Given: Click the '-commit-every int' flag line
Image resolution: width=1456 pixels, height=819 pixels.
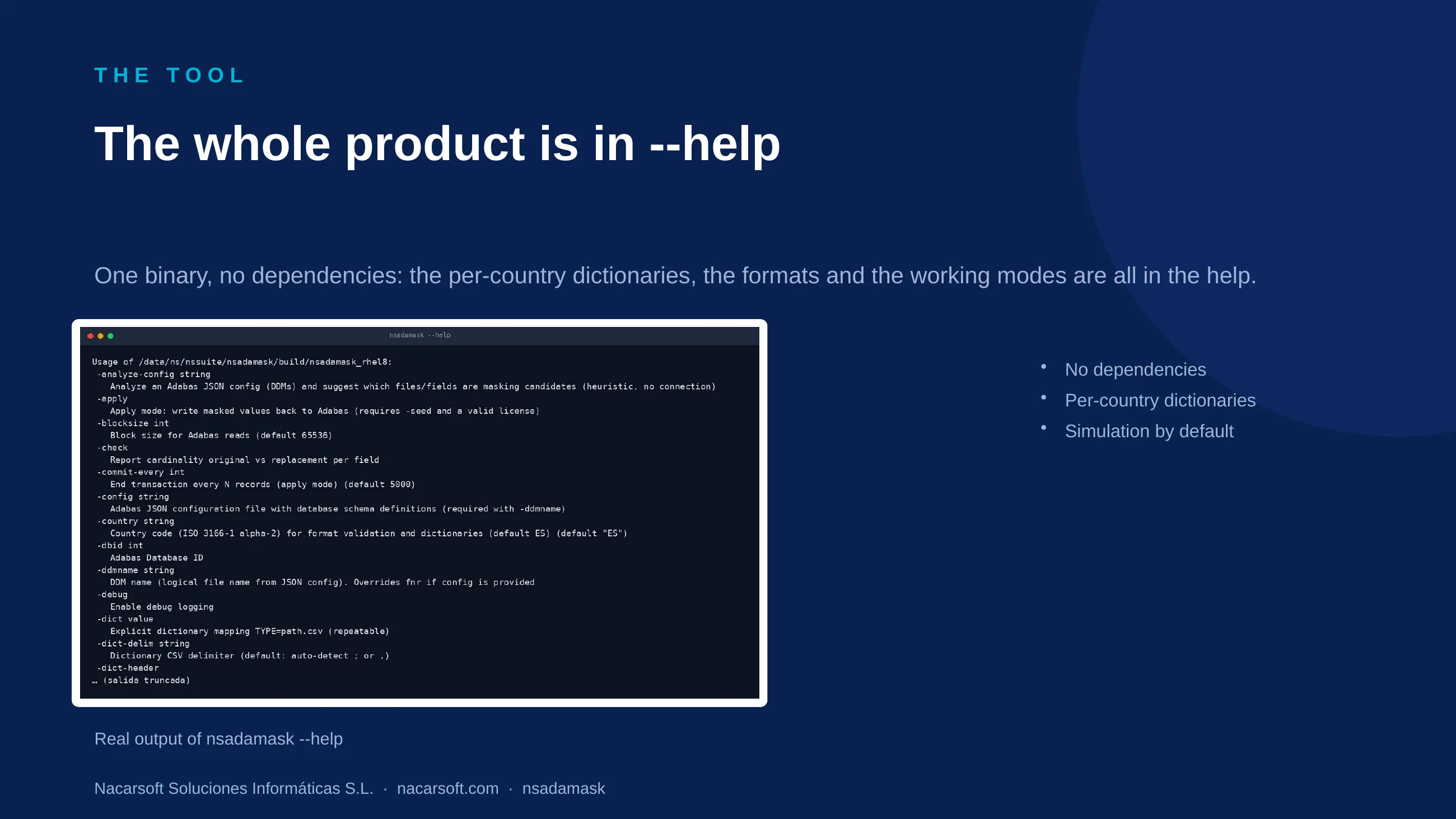Looking at the screenshot, I should coord(140,472).
